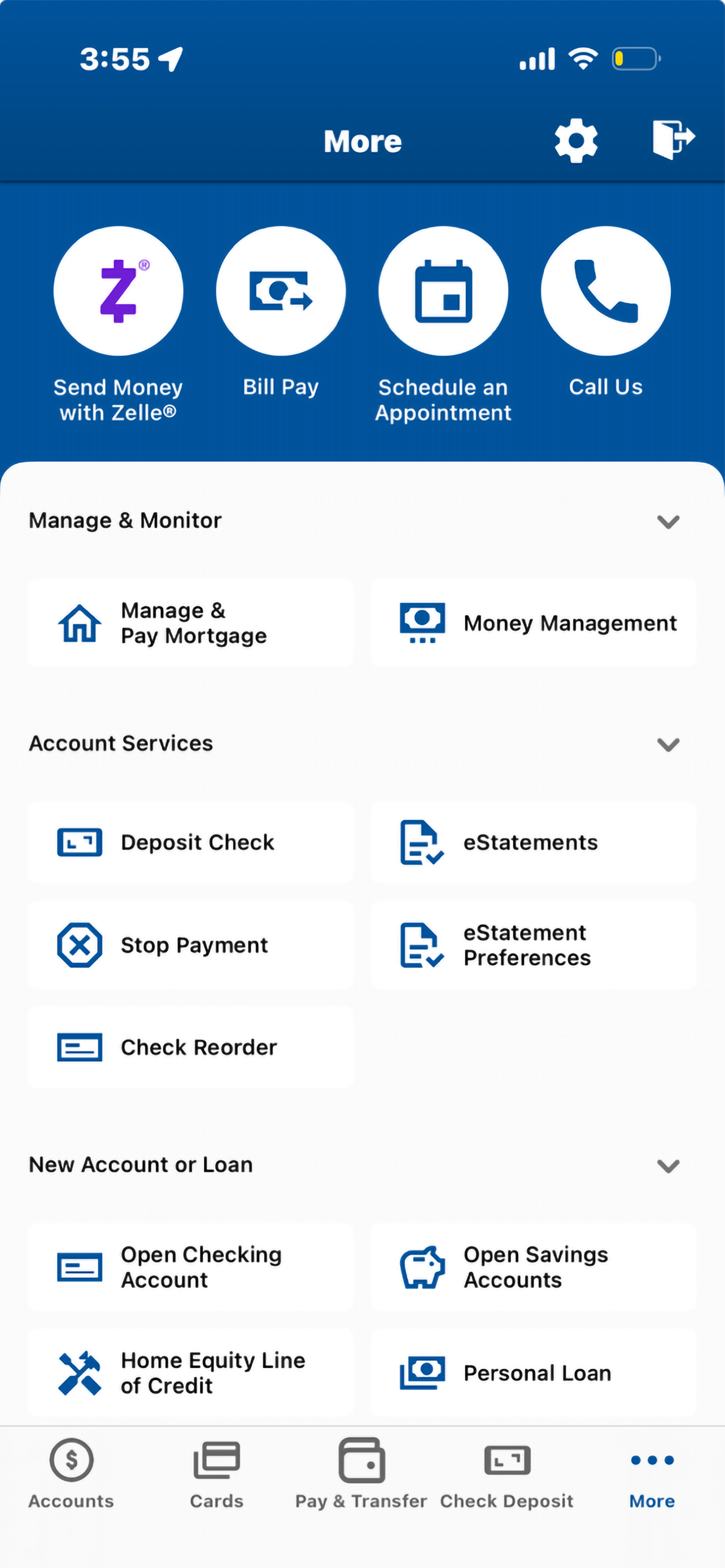This screenshot has width=725, height=1568.
Task: Tap the Call Us label
Action: click(x=606, y=387)
